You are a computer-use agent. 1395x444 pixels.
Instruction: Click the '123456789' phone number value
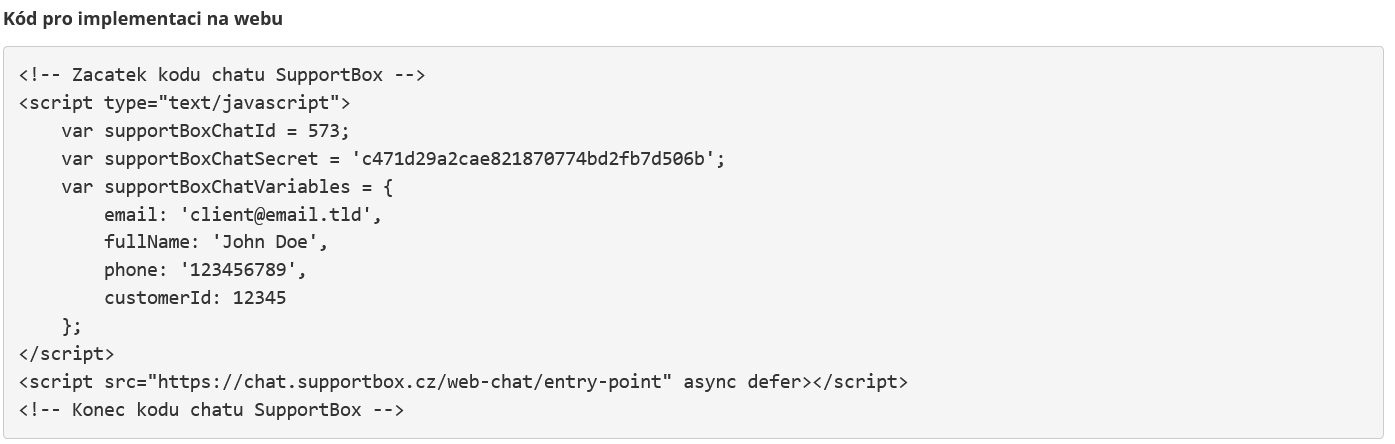(243, 270)
